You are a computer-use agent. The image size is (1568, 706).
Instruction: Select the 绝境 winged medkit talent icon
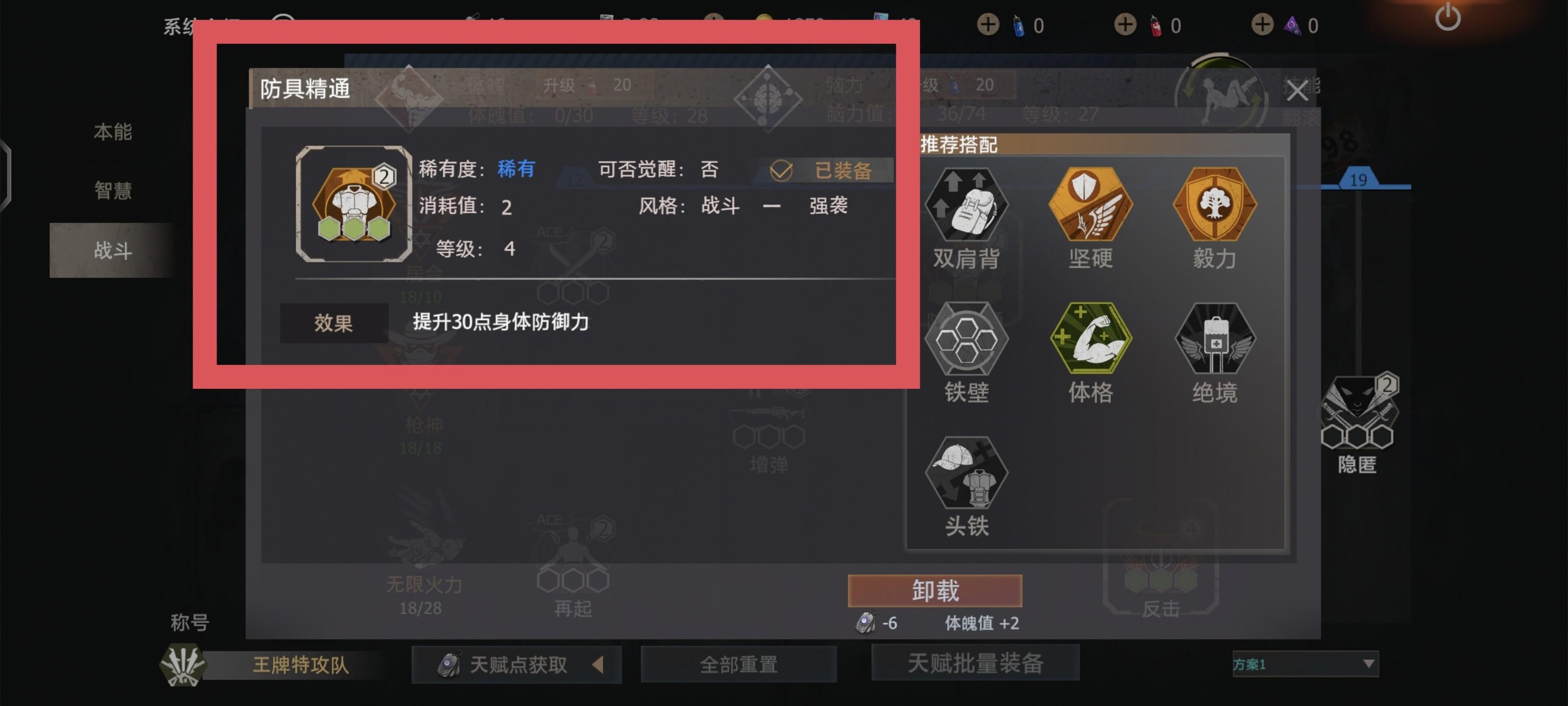[1214, 339]
